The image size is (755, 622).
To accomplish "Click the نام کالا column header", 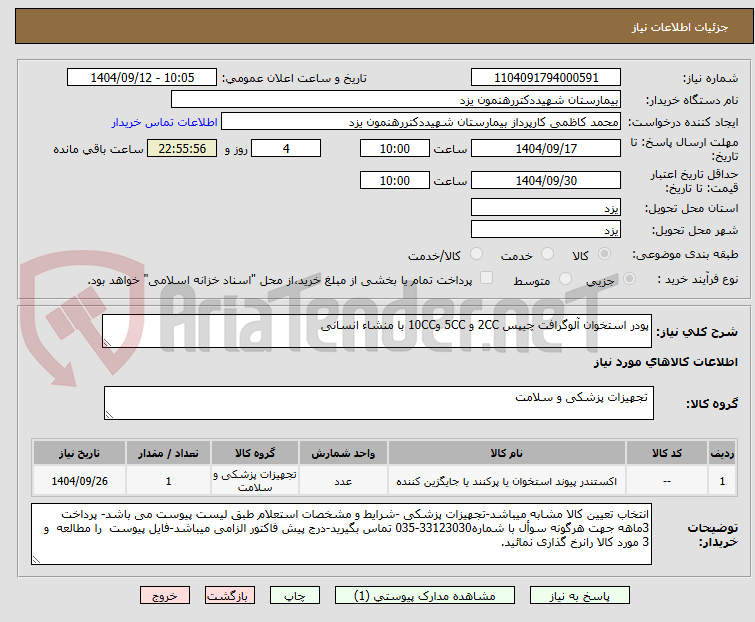I will pos(507,453).
